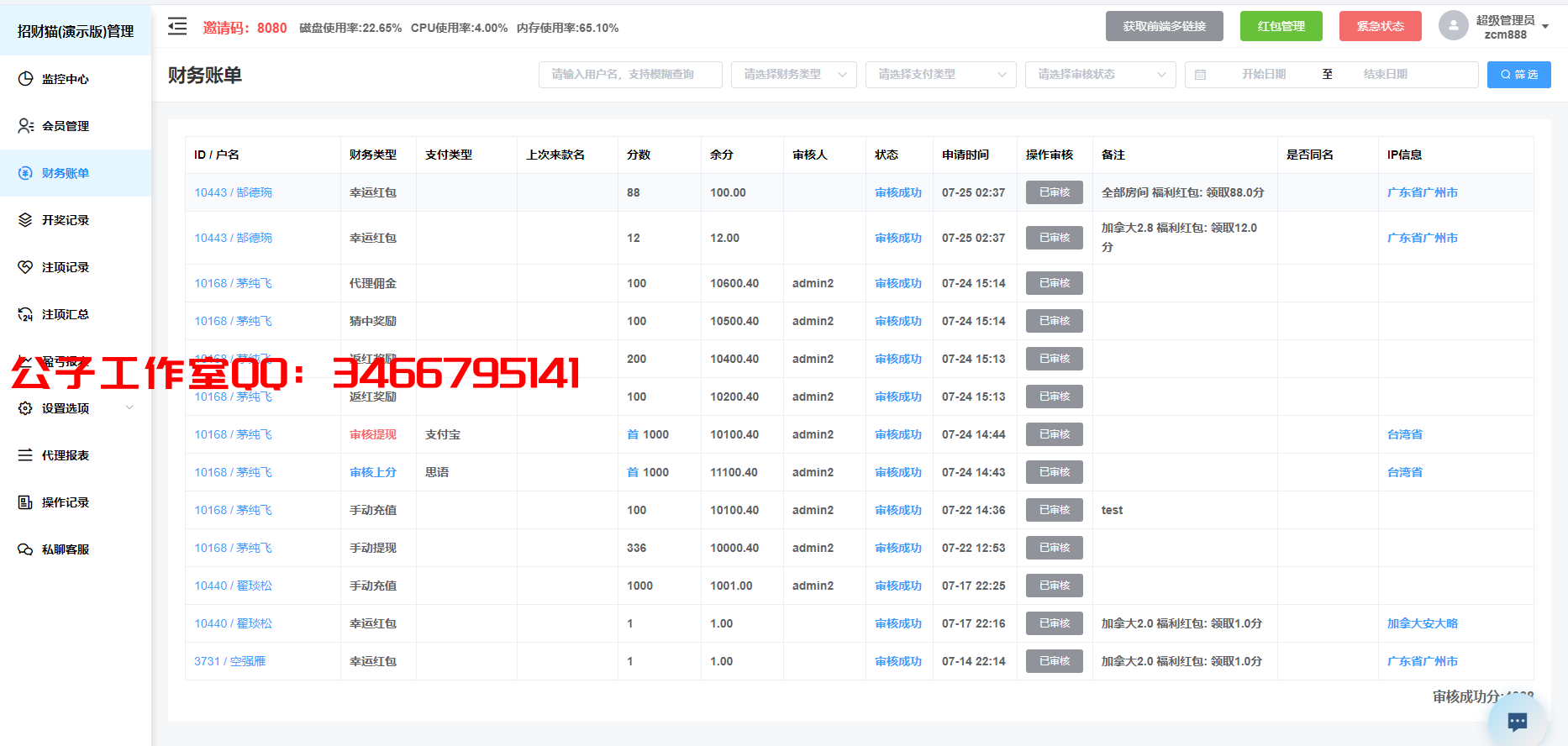Open the 请选择审核状态 dropdown
Image resolution: width=1568 pixels, height=746 pixels.
(1101, 75)
